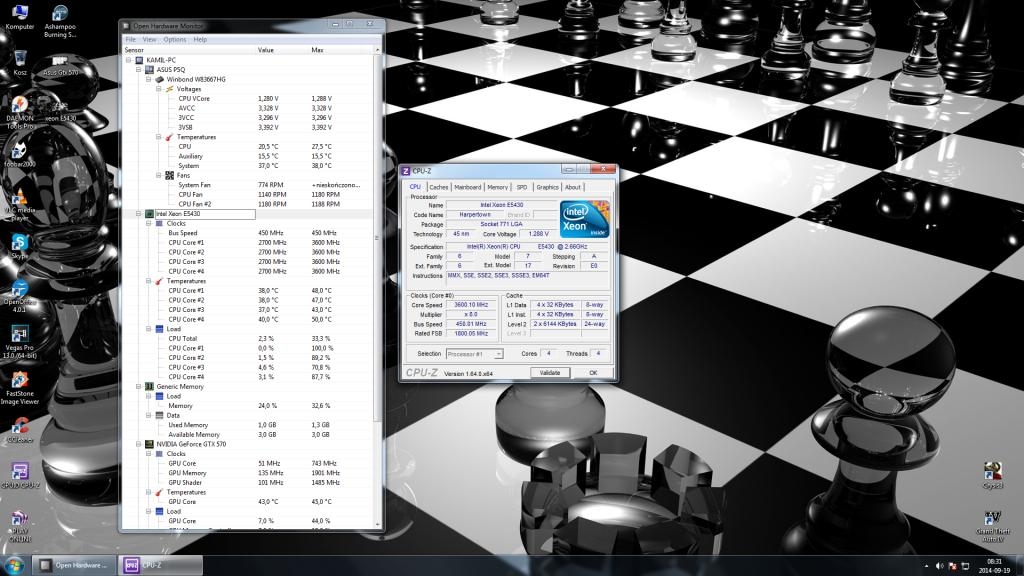Open the VLC media player desktop icon

[x=19, y=195]
